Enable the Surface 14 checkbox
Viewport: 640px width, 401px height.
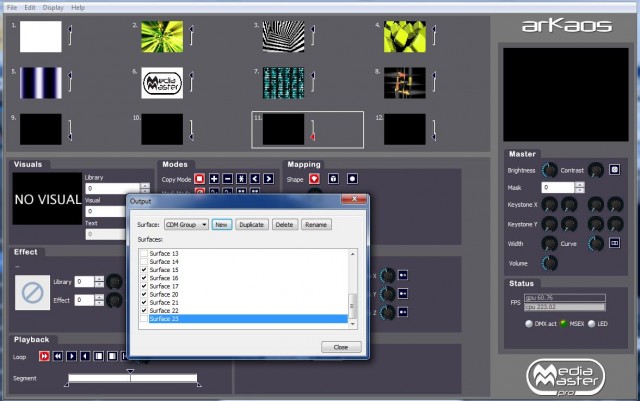click(x=144, y=262)
